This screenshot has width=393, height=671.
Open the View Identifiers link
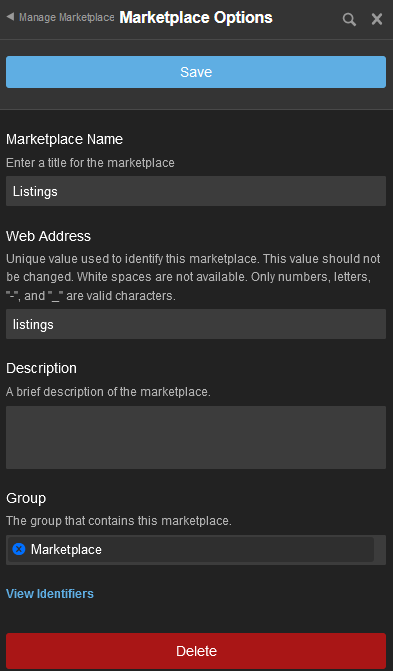point(50,594)
